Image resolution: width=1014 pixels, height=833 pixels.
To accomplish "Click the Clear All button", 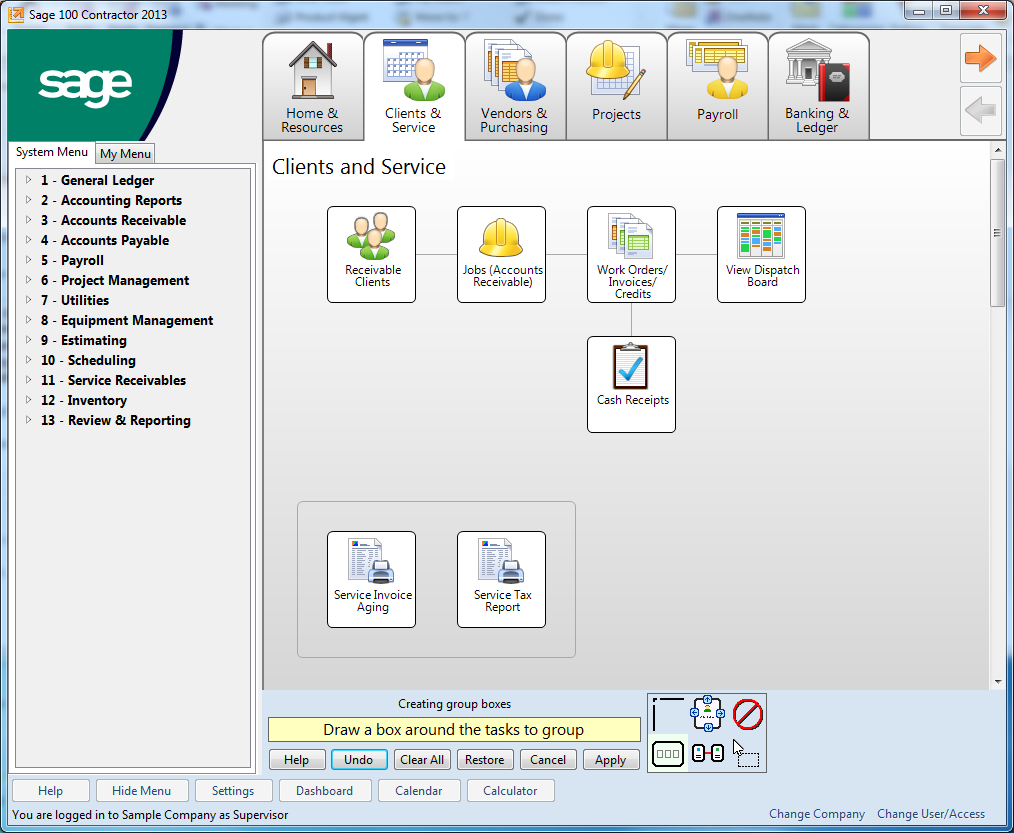I will click(422, 759).
